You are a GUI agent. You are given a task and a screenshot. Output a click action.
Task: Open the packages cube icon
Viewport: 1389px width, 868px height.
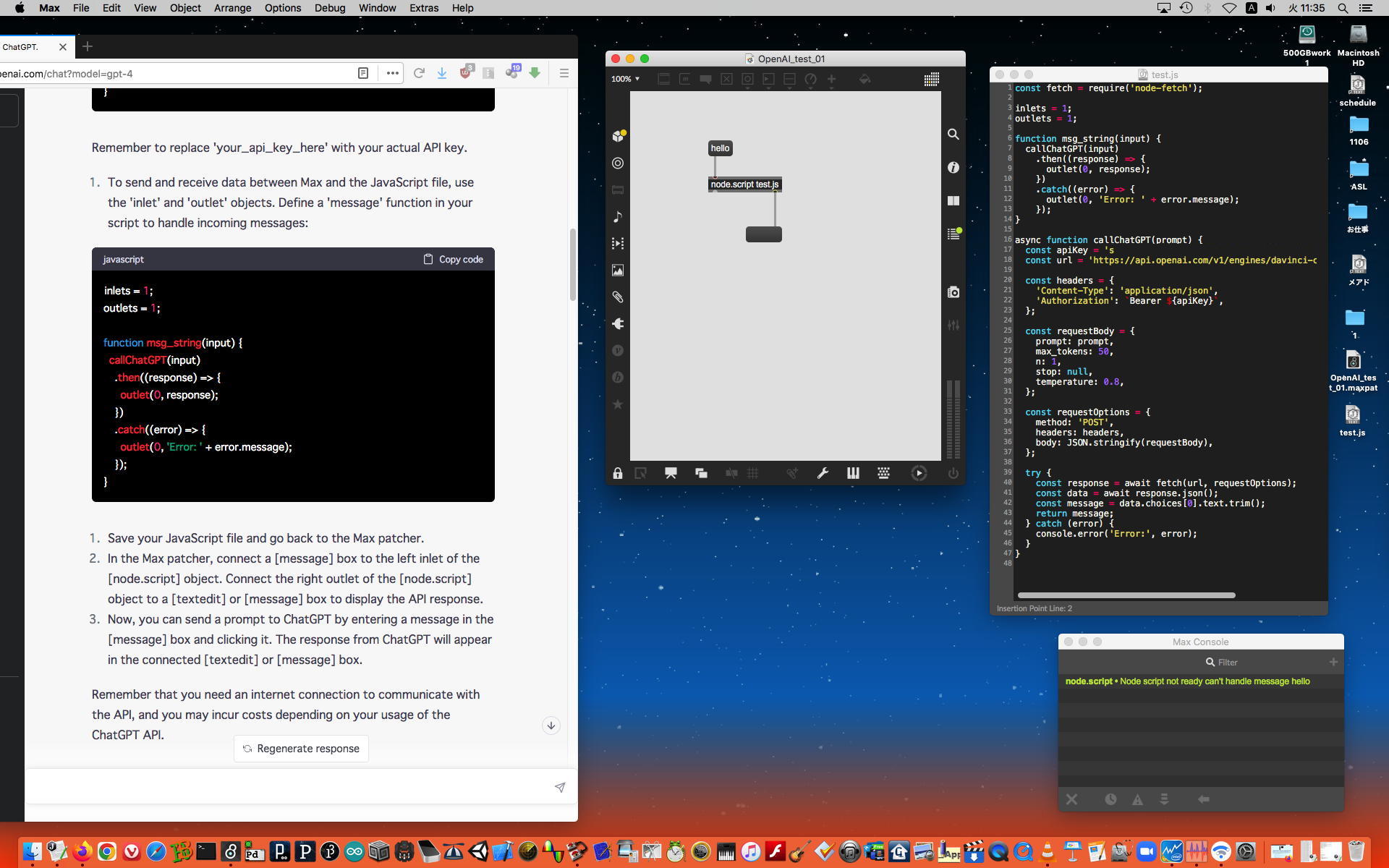click(x=618, y=136)
